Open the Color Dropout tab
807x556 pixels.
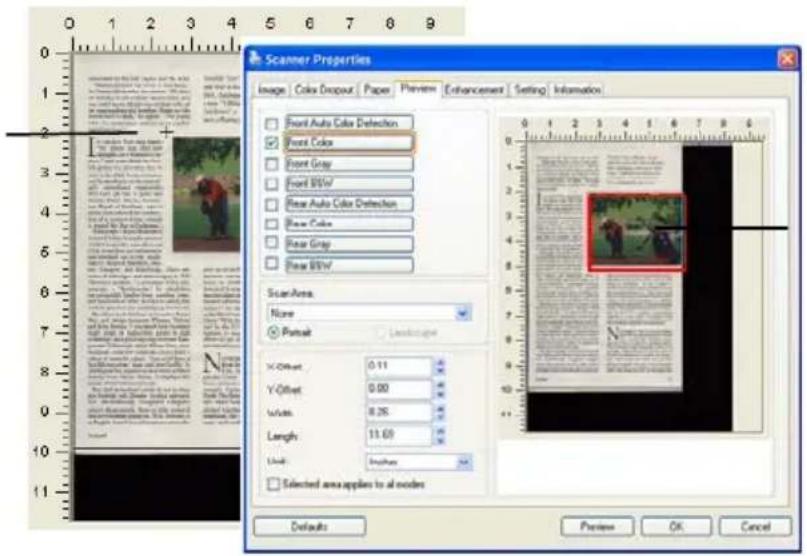(x=324, y=90)
